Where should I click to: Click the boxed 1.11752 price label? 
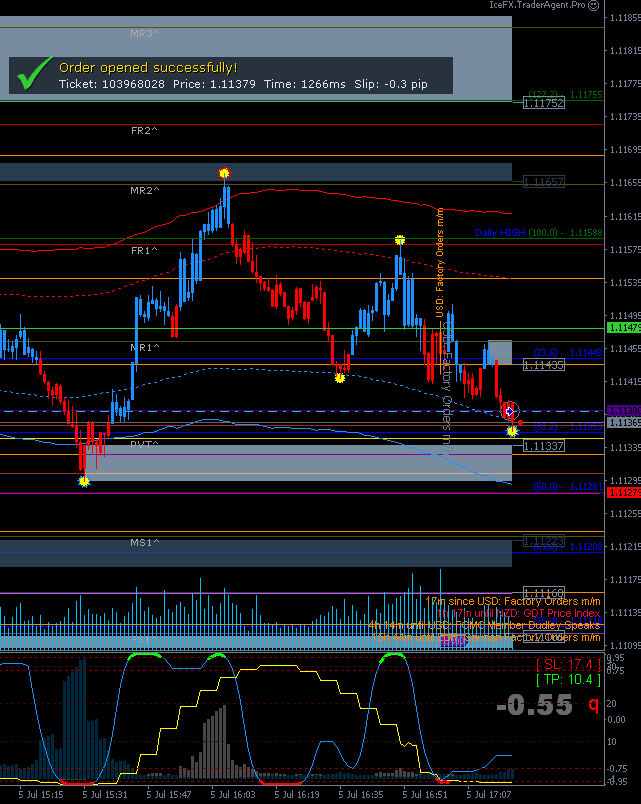point(544,103)
